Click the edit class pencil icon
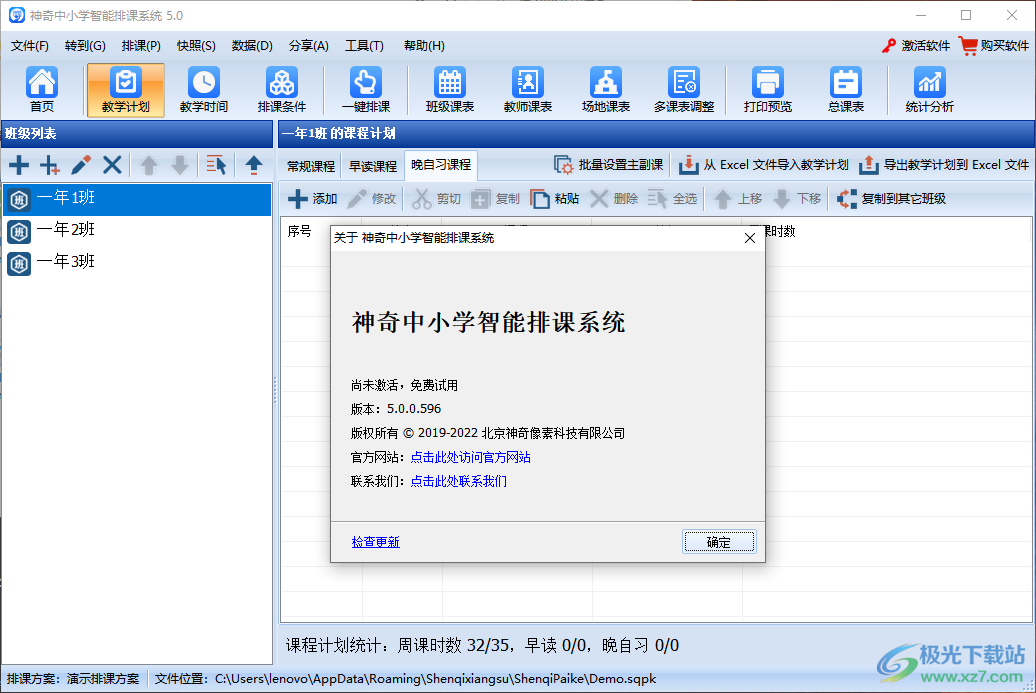The image size is (1036, 693). point(81,165)
